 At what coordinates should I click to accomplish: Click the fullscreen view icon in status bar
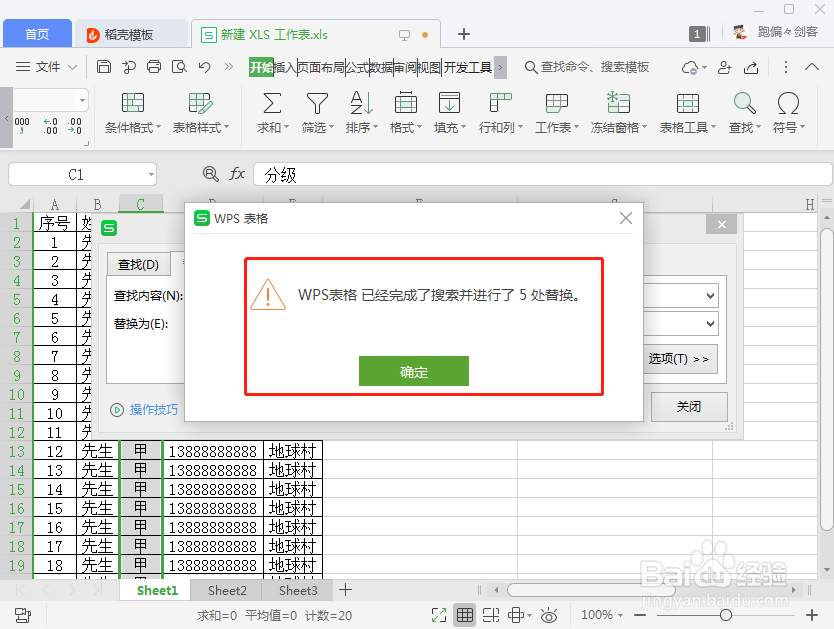pos(439,615)
